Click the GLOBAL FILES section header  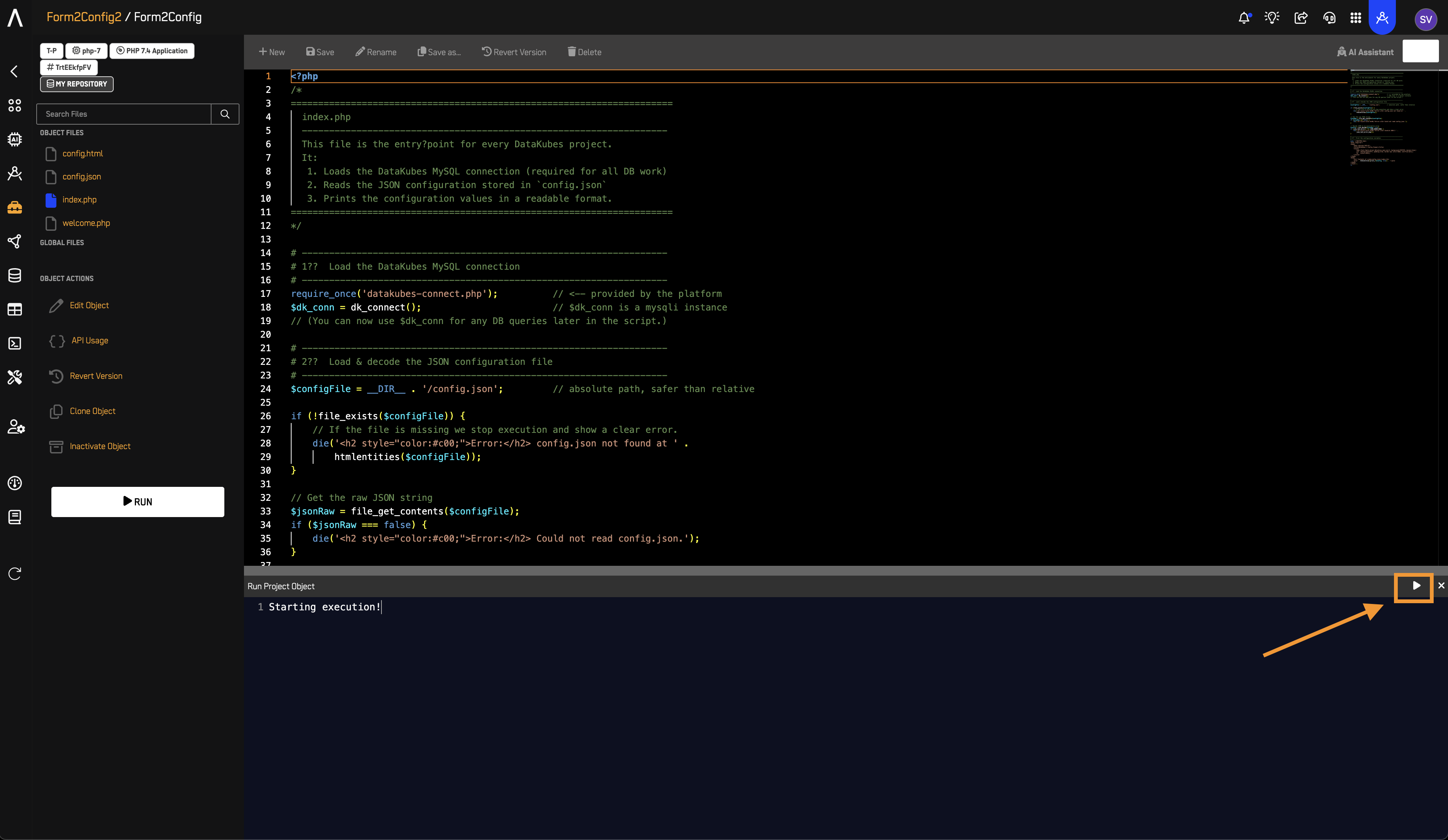62,242
